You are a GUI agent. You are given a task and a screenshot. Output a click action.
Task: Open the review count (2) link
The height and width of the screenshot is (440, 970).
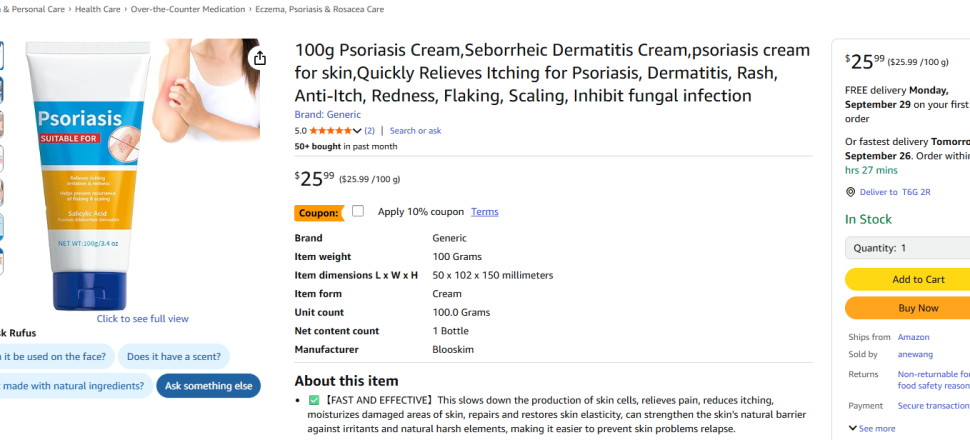(x=369, y=131)
